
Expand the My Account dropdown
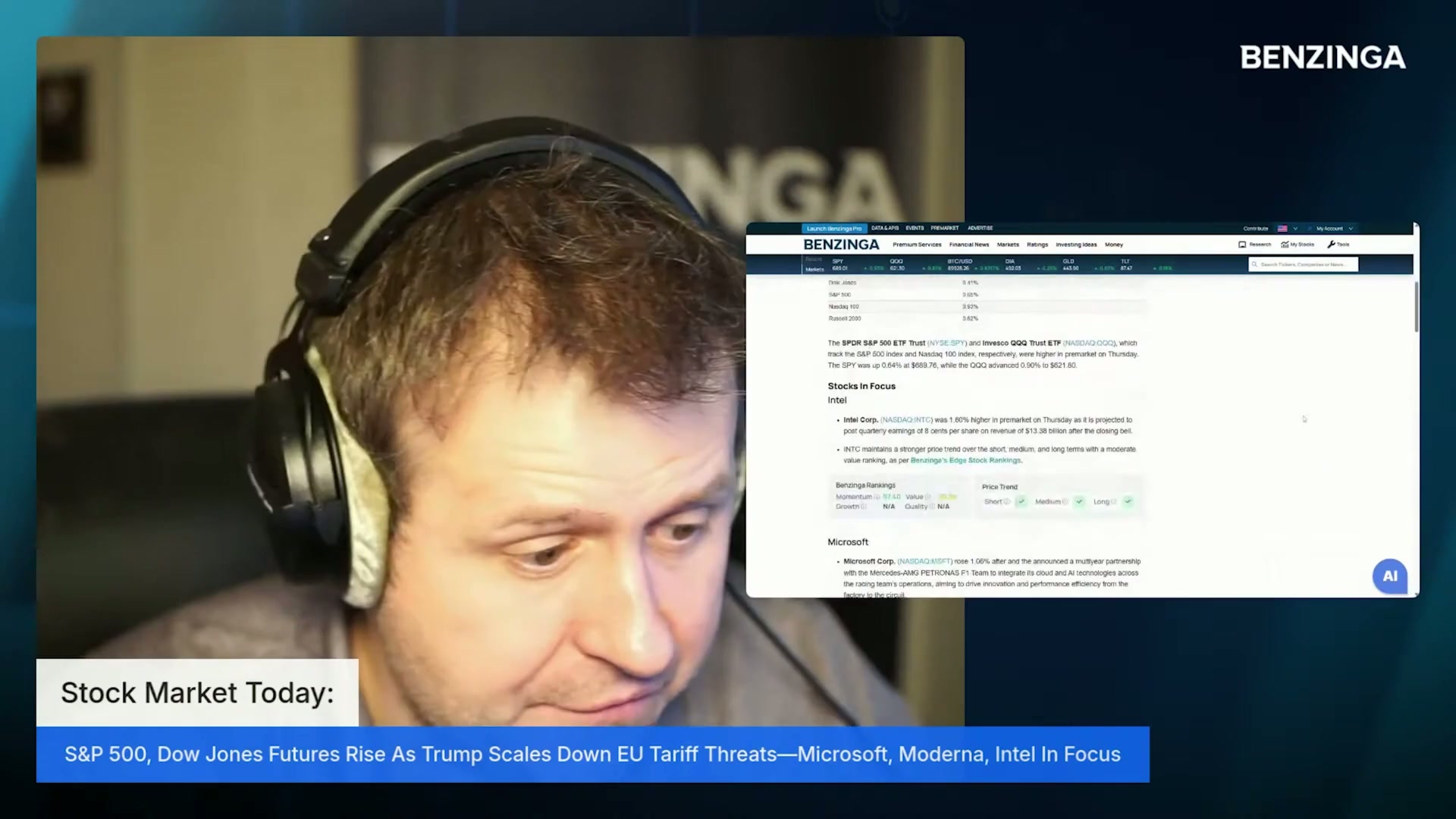tap(1351, 228)
